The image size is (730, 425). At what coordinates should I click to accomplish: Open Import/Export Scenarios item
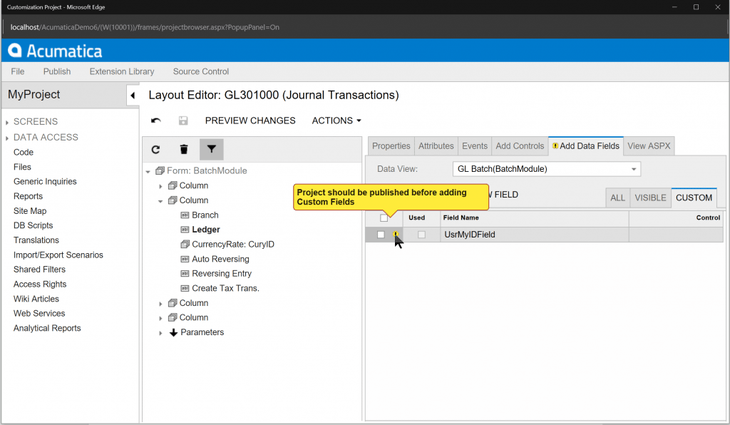click(58, 255)
